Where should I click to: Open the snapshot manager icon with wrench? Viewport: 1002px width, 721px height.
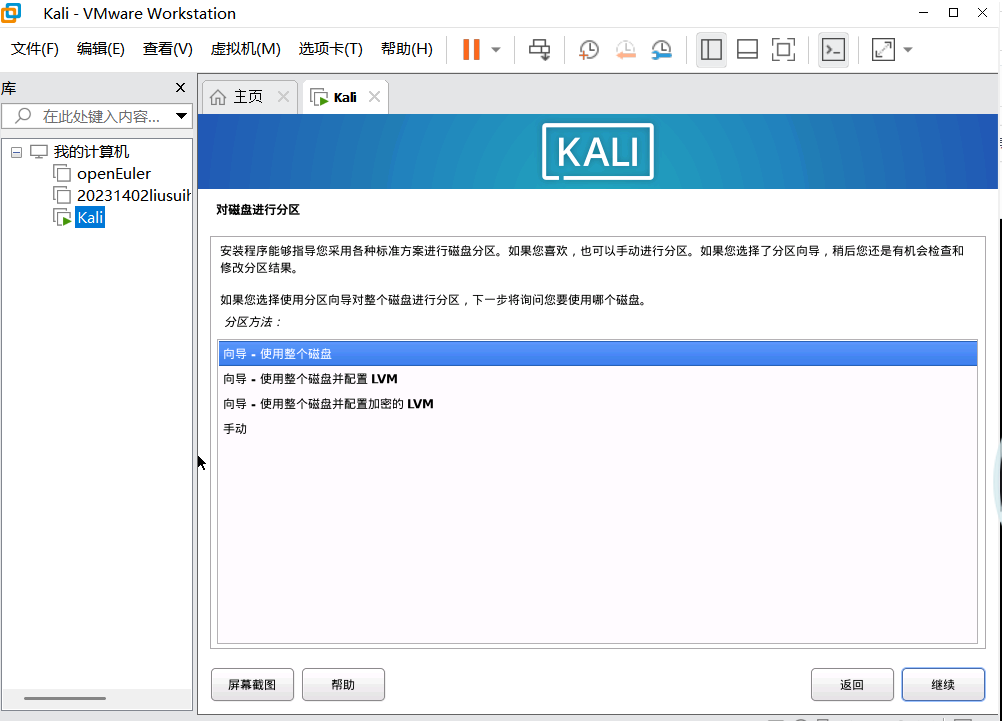[661, 49]
